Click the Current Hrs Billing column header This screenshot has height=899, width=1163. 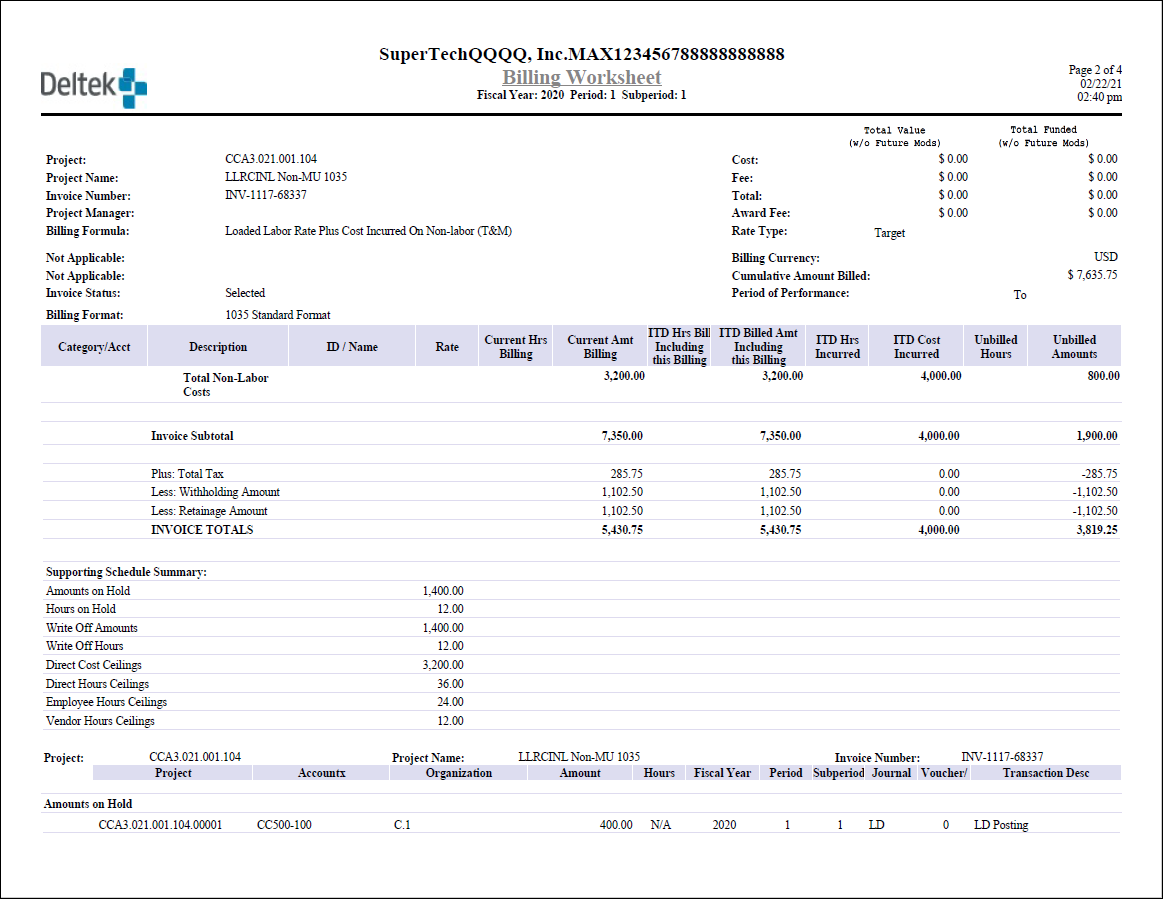tap(516, 347)
